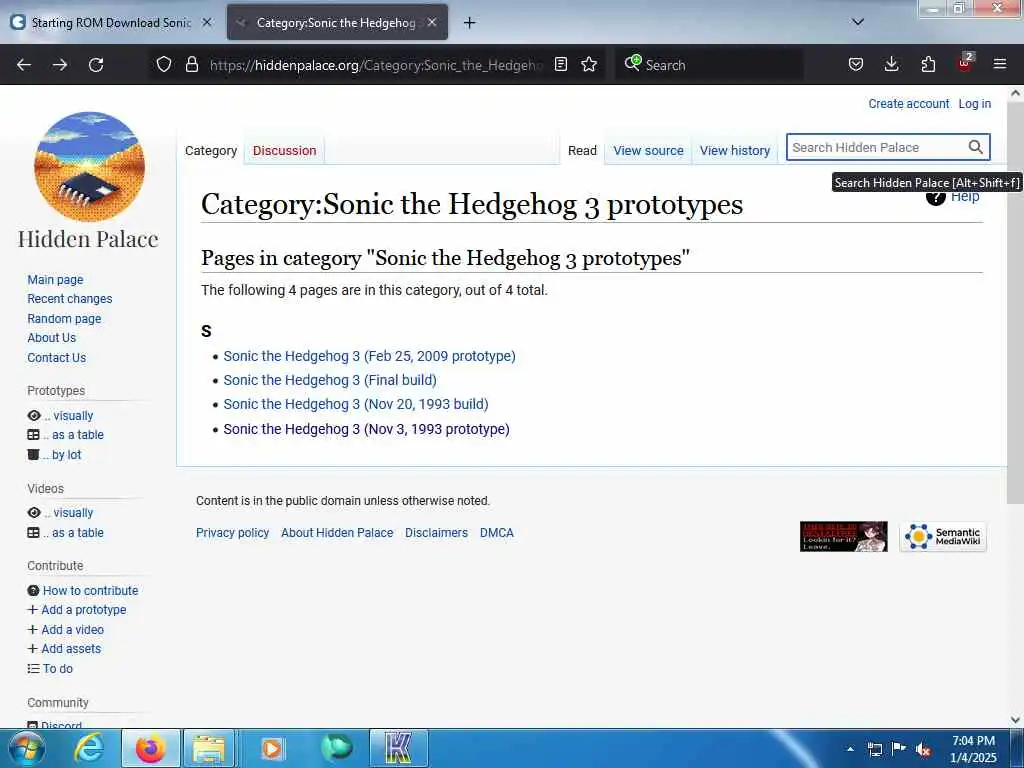Screen dimensions: 1024x768
Task: Open Recent changes in sidebar
Action: pyautogui.click(x=70, y=298)
